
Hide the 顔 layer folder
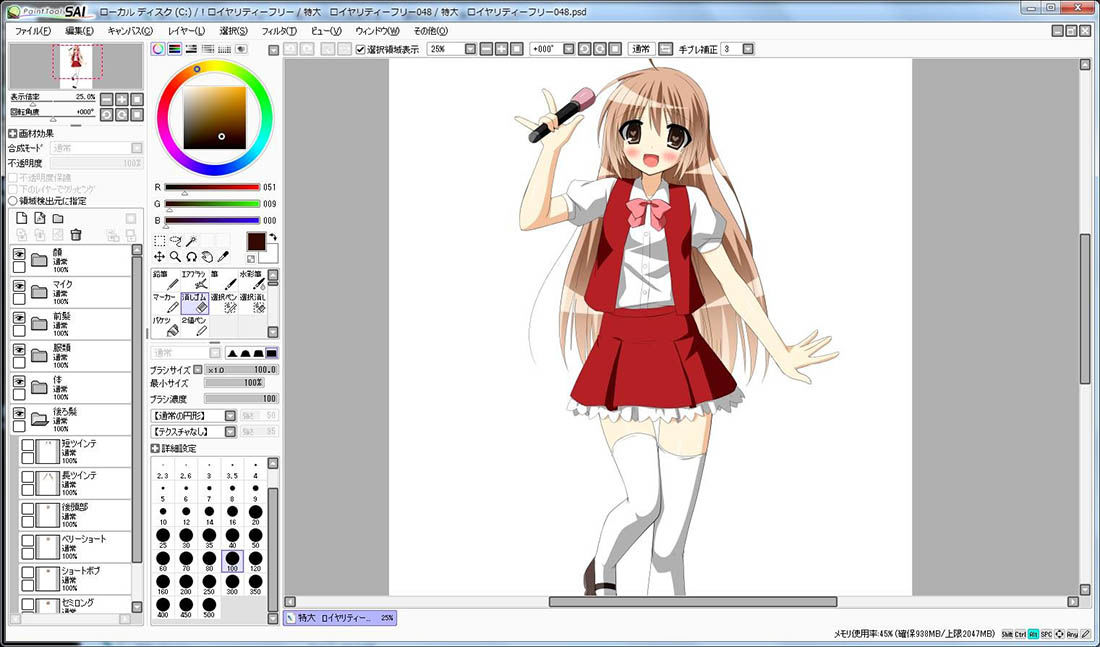pyautogui.click(x=19, y=254)
